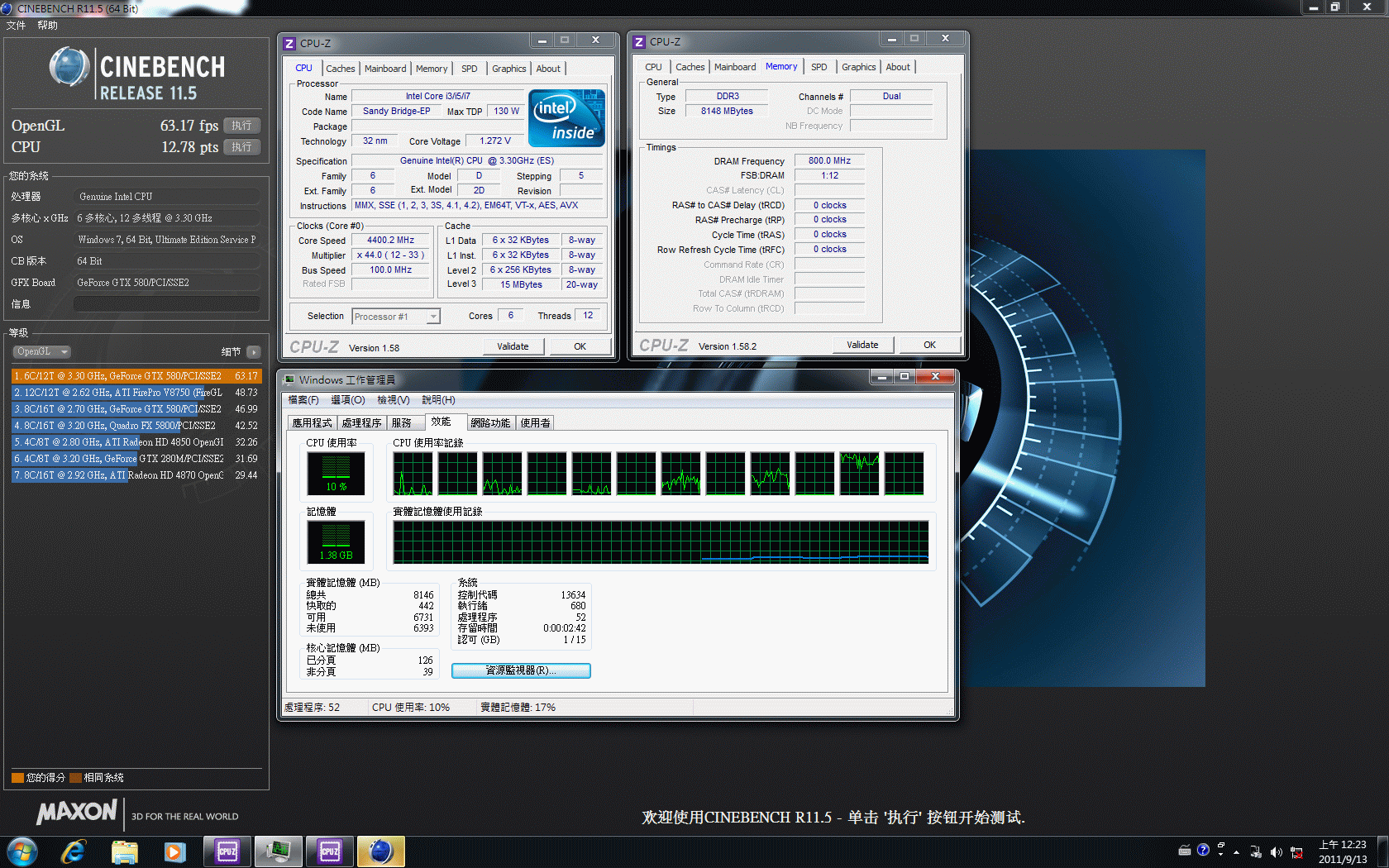
Task: Switch to the first CPU-Z taskbar button
Action: (227, 851)
